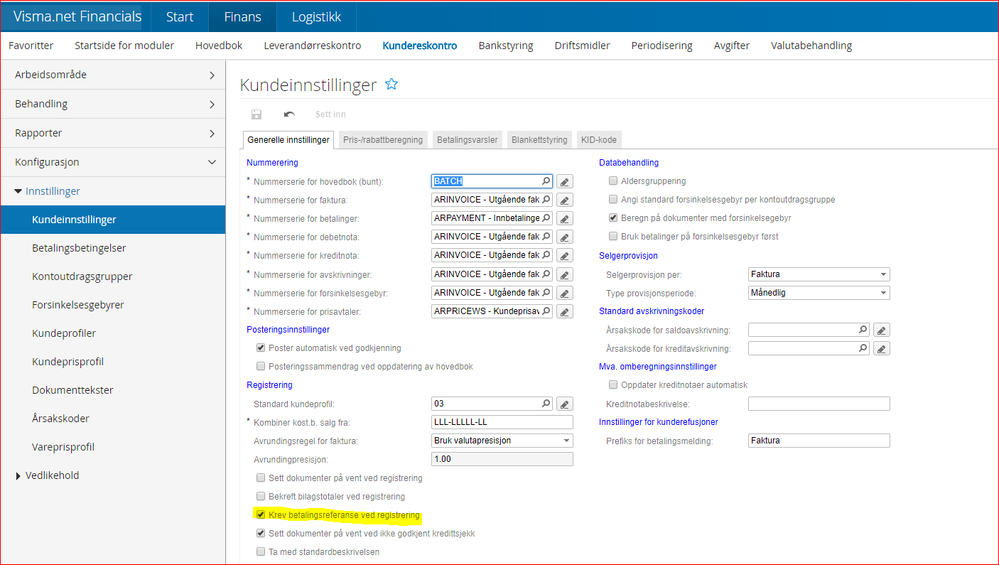The width and height of the screenshot is (999, 565).
Task: Edit Årsakskode for kreditavskrivning with pencil icon
Action: pos(881,348)
